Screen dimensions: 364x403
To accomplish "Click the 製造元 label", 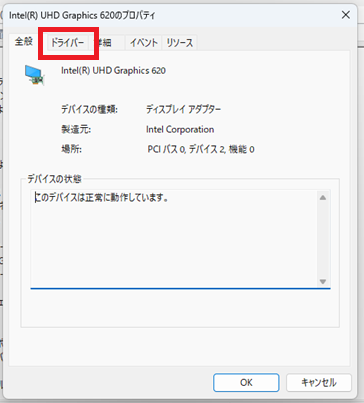I will point(76,129).
